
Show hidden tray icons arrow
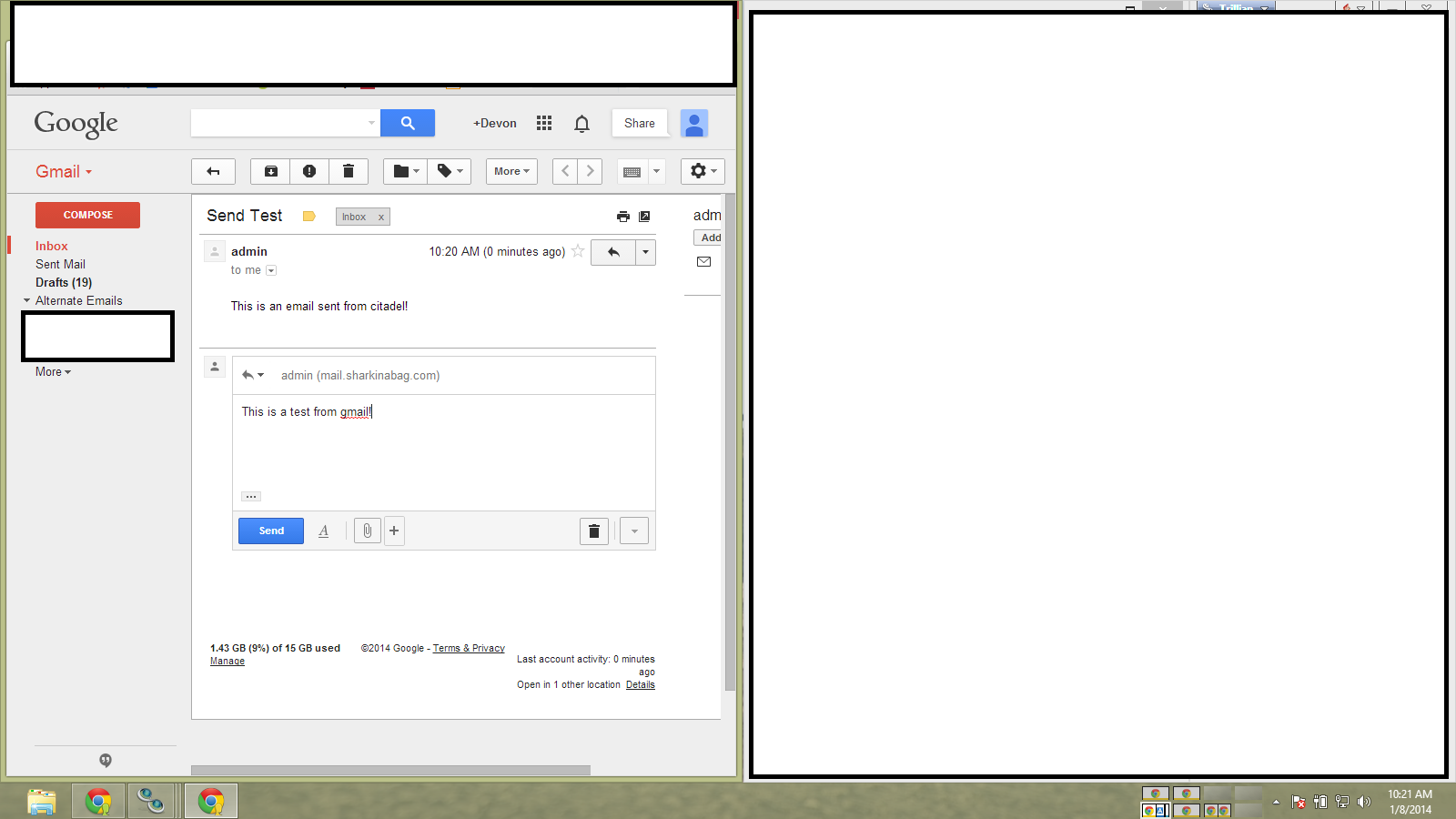[x=1276, y=802]
